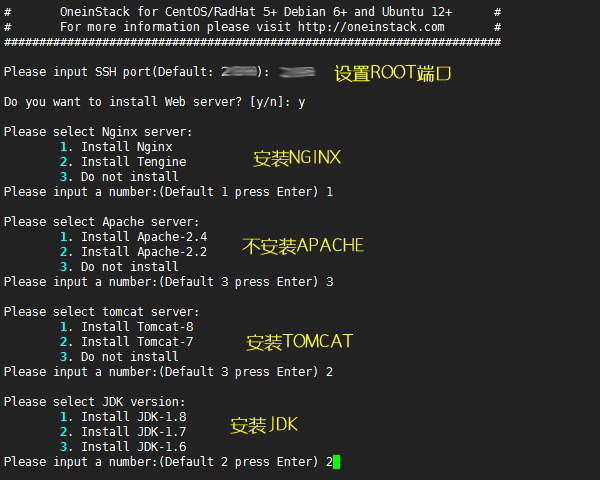Image resolution: width=600 pixels, height=480 pixels.
Task: Click the 'Install JDK-1.7' option
Action: [123, 432]
